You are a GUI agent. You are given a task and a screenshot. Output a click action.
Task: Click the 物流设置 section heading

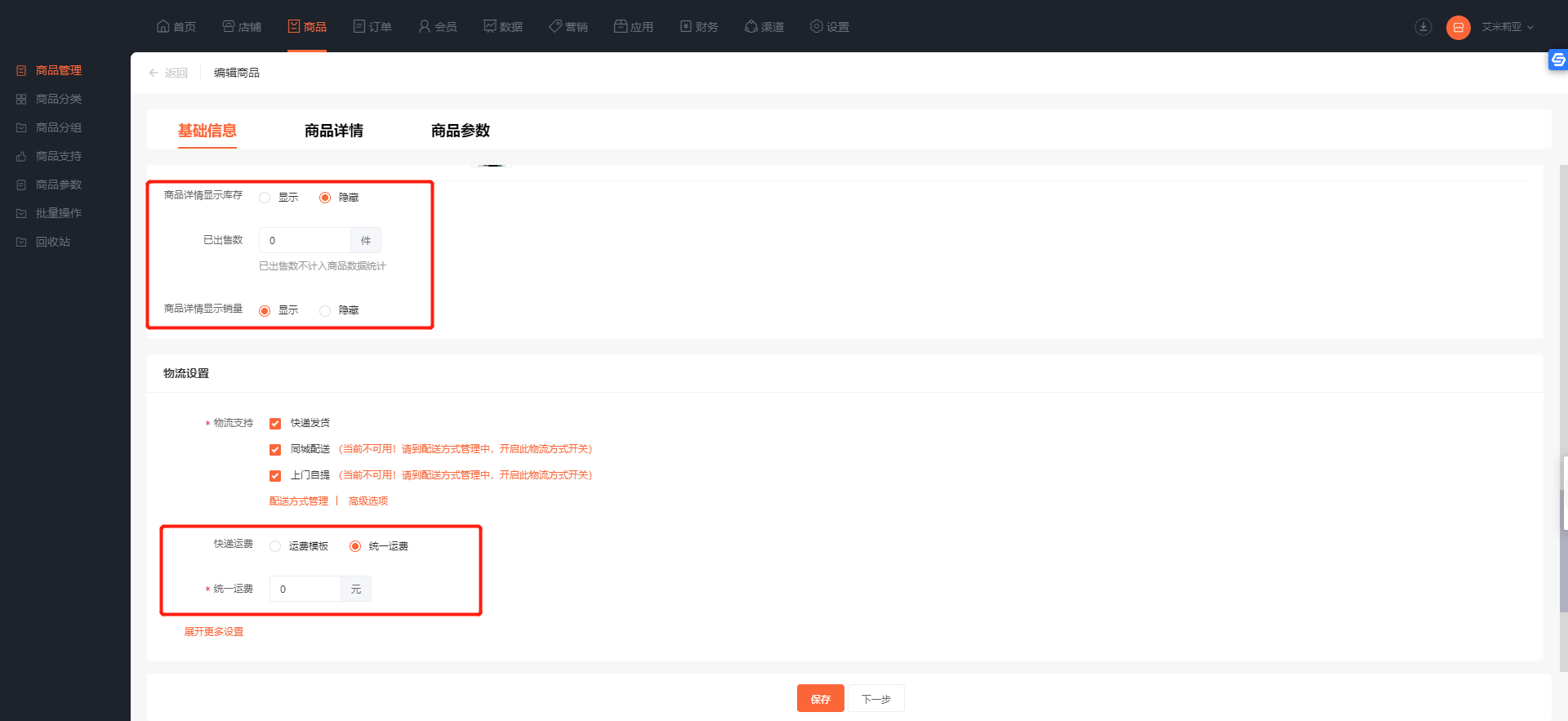click(186, 373)
